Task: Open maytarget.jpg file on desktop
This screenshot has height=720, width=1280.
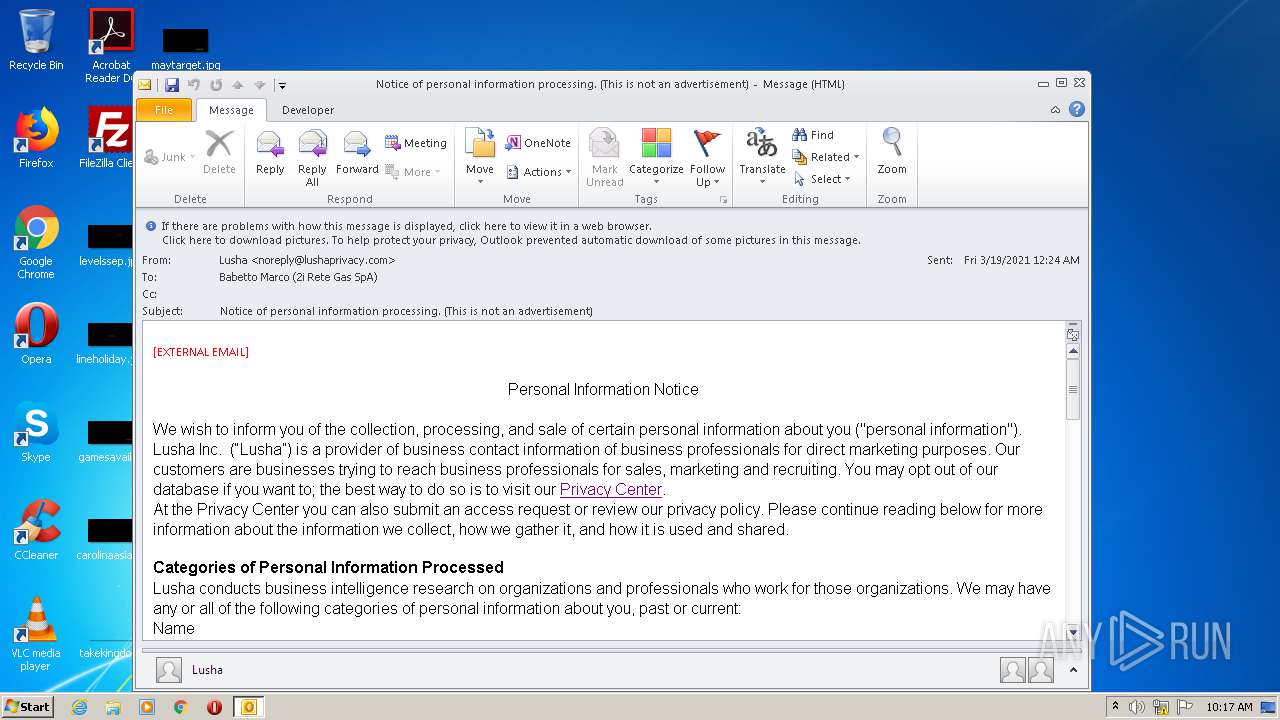Action: [186, 48]
